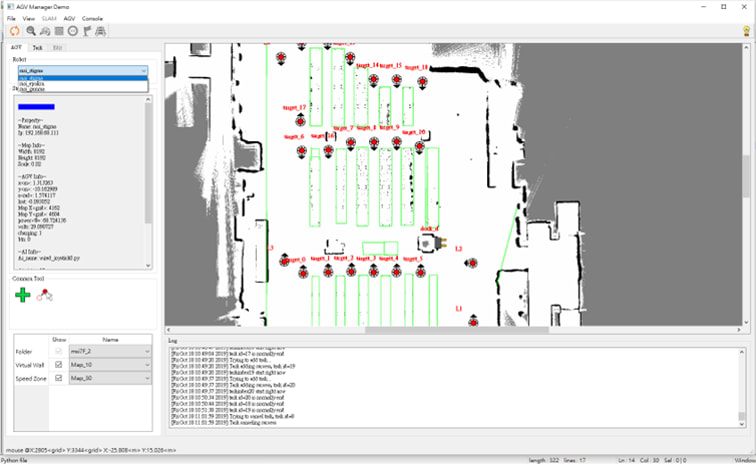Click the second magnifier search toolbar icon
This screenshot has height=464, width=756.
[x=45, y=31]
